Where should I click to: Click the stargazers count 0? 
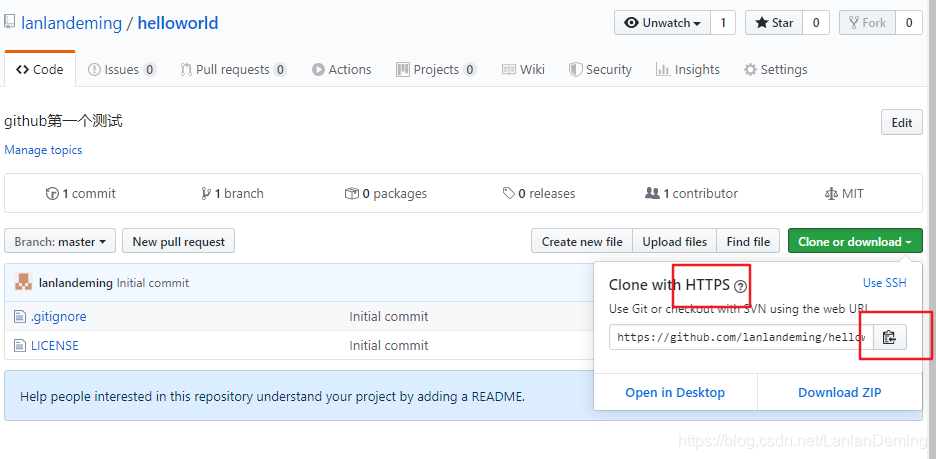click(815, 23)
